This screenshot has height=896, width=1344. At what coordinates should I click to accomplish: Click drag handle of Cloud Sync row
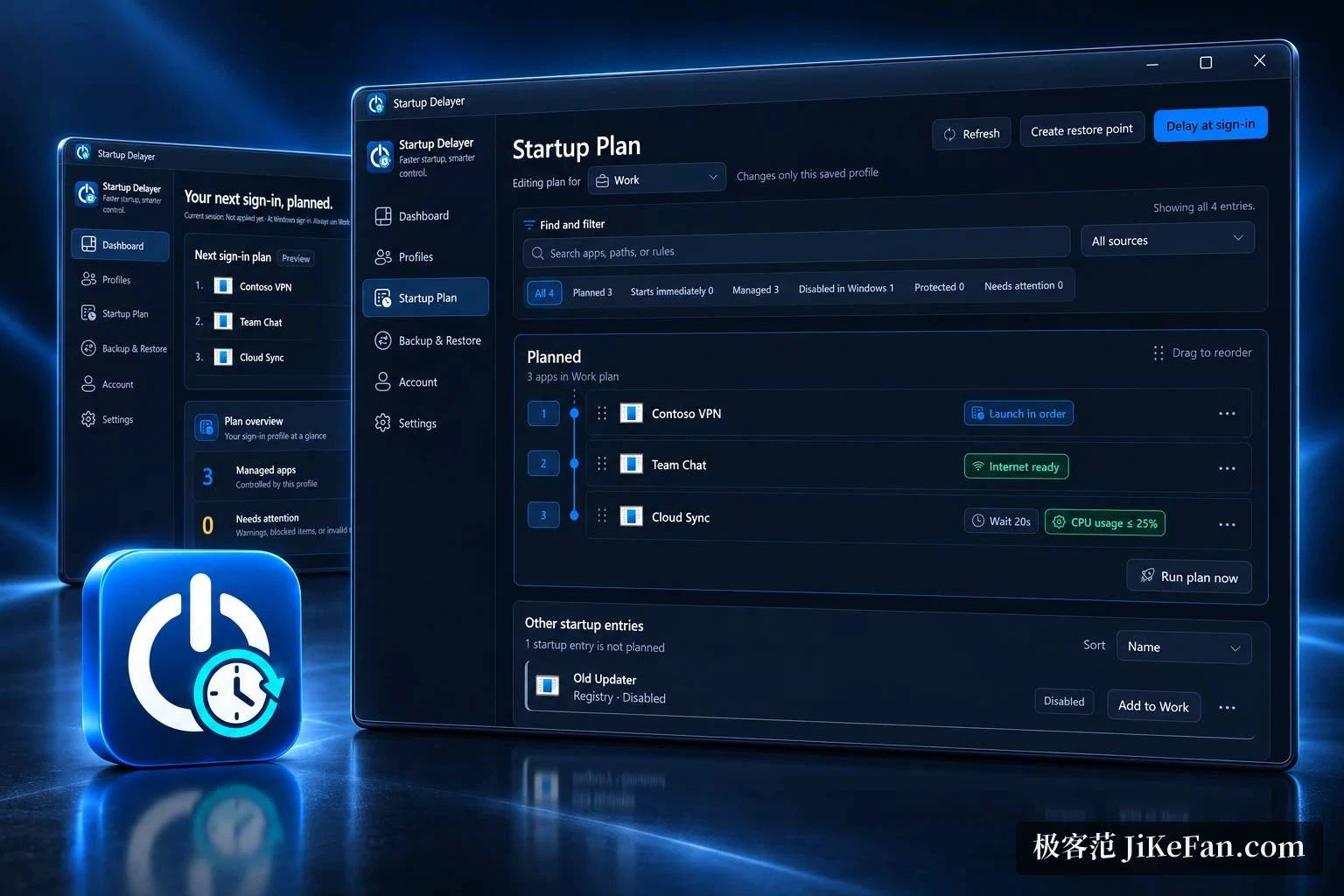point(602,516)
